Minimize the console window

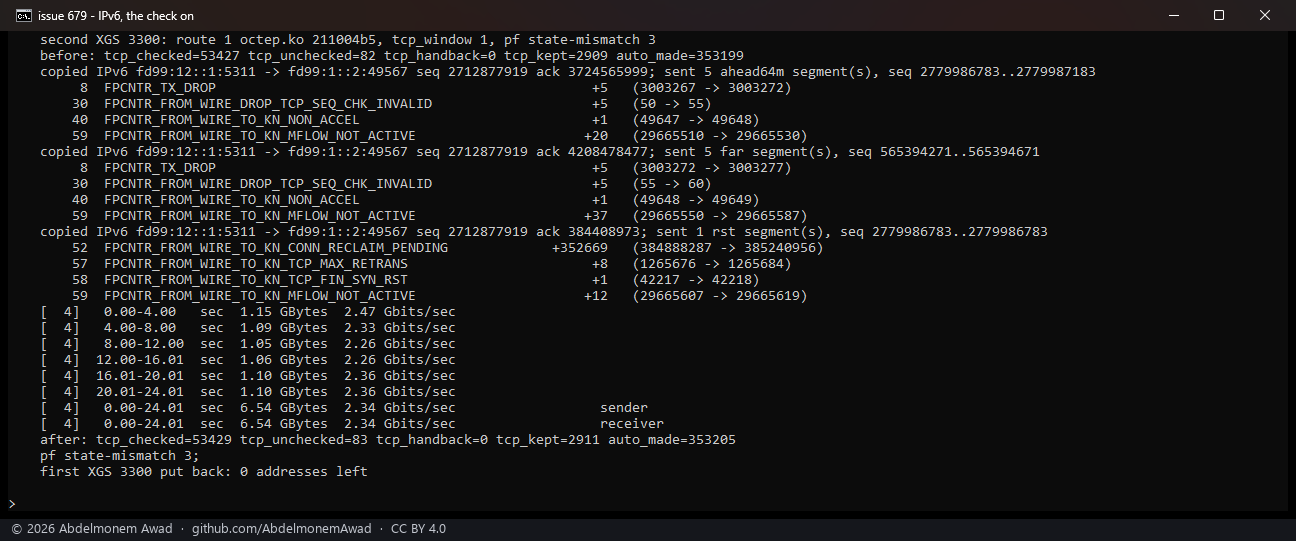coord(1173,15)
